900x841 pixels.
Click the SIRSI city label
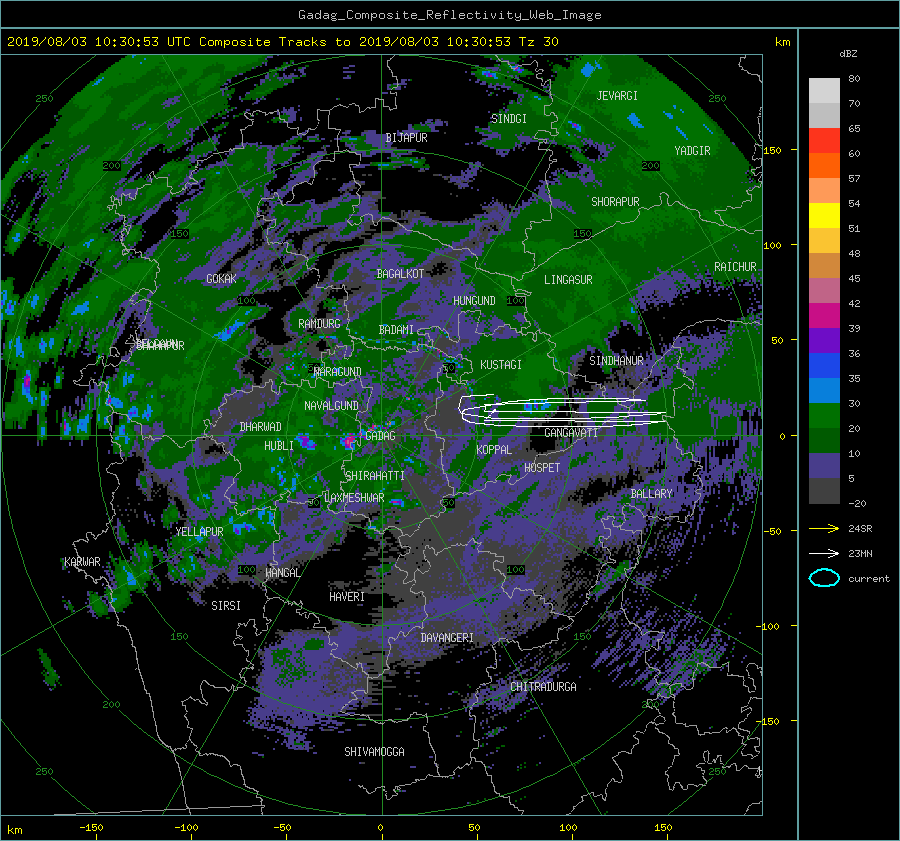click(x=226, y=606)
